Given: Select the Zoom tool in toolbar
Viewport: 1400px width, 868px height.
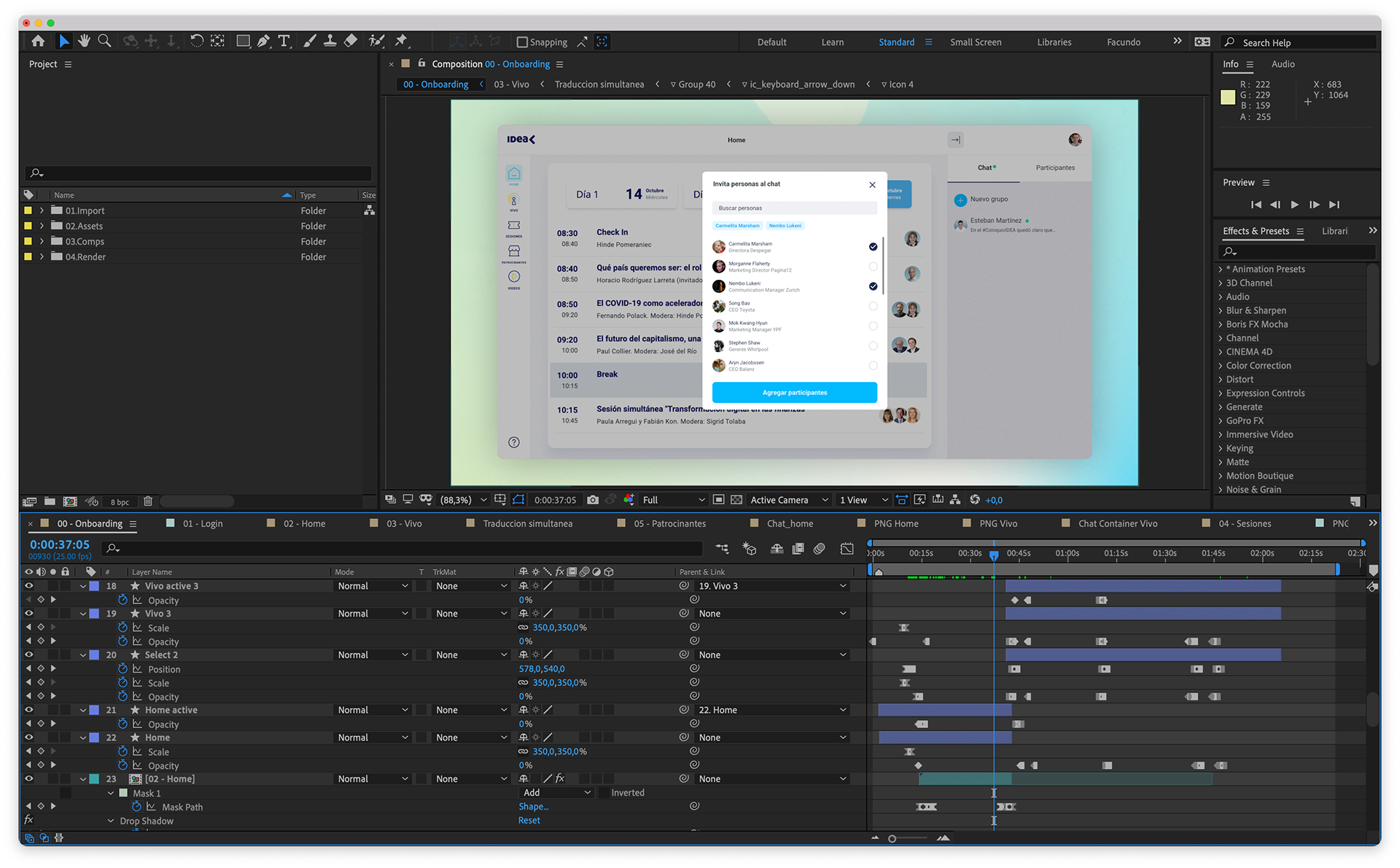Looking at the screenshot, I should click(x=105, y=42).
